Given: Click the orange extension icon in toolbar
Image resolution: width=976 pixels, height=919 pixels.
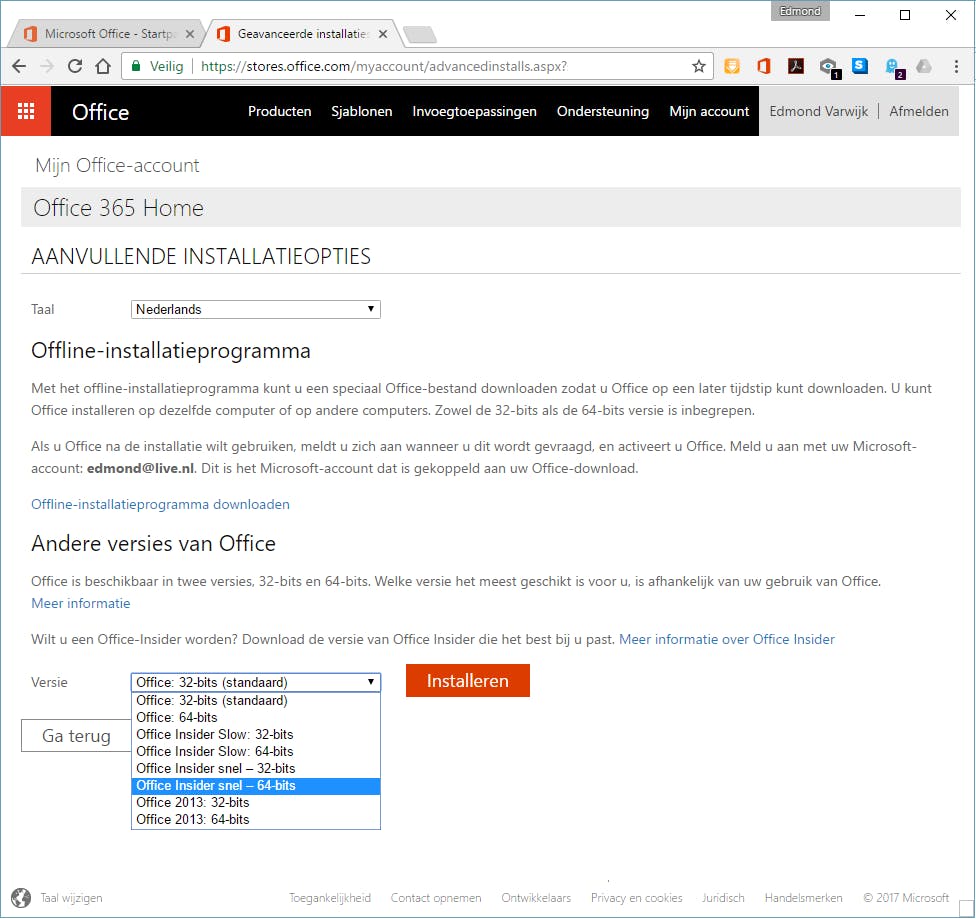Looking at the screenshot, I should coord(732,66).
